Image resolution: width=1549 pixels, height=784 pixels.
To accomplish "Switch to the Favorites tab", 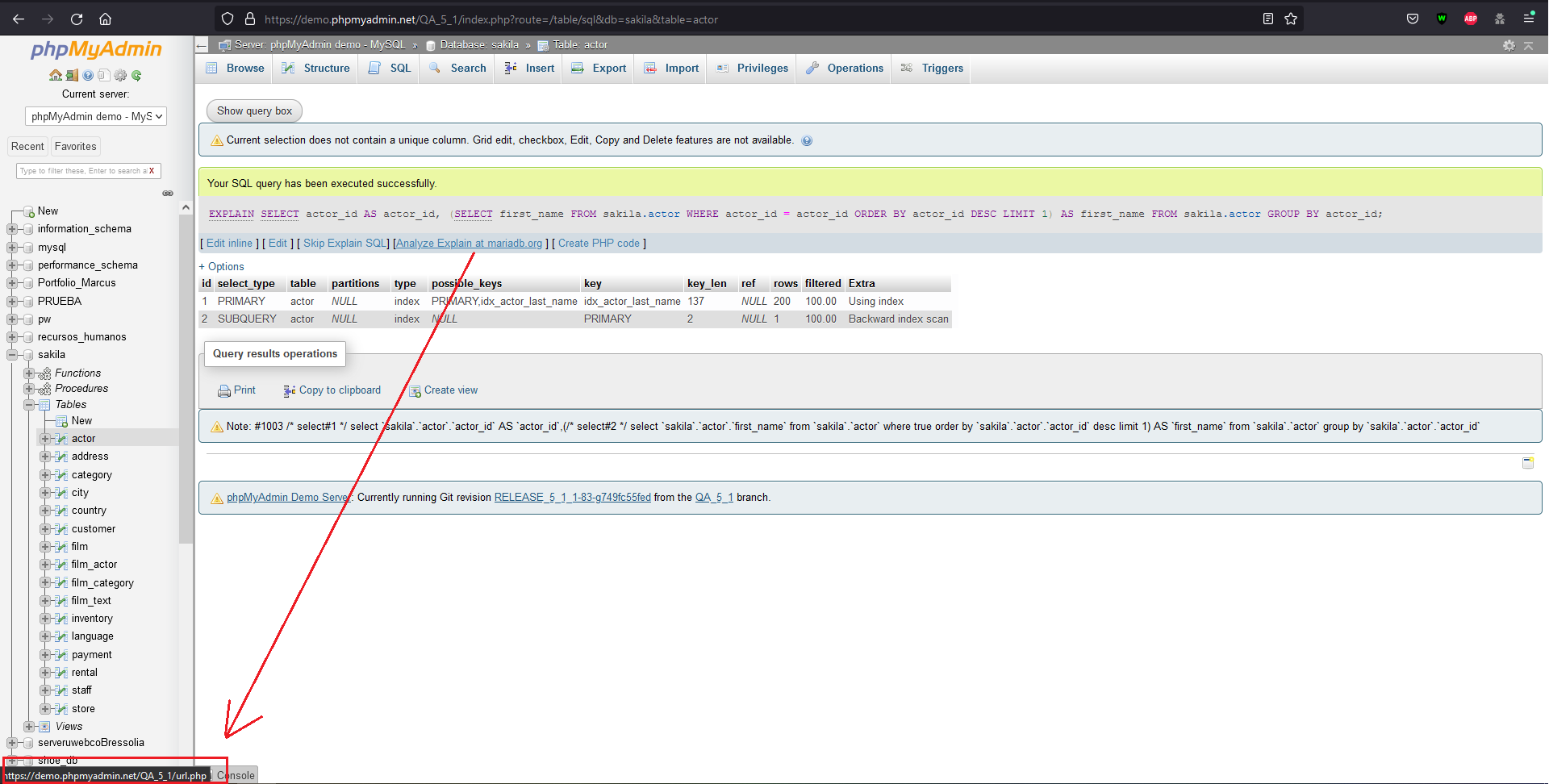I will [x=75, y=146].
